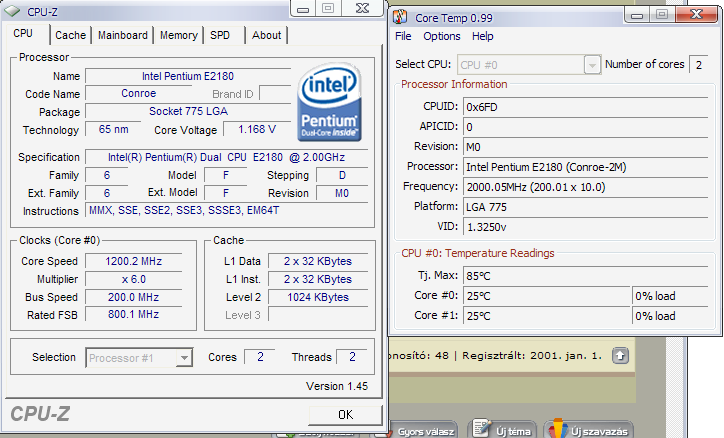Click the Level 2 value 1024 KBytes
The width and height of the screenshot is (724, 438).
(318, 297)
